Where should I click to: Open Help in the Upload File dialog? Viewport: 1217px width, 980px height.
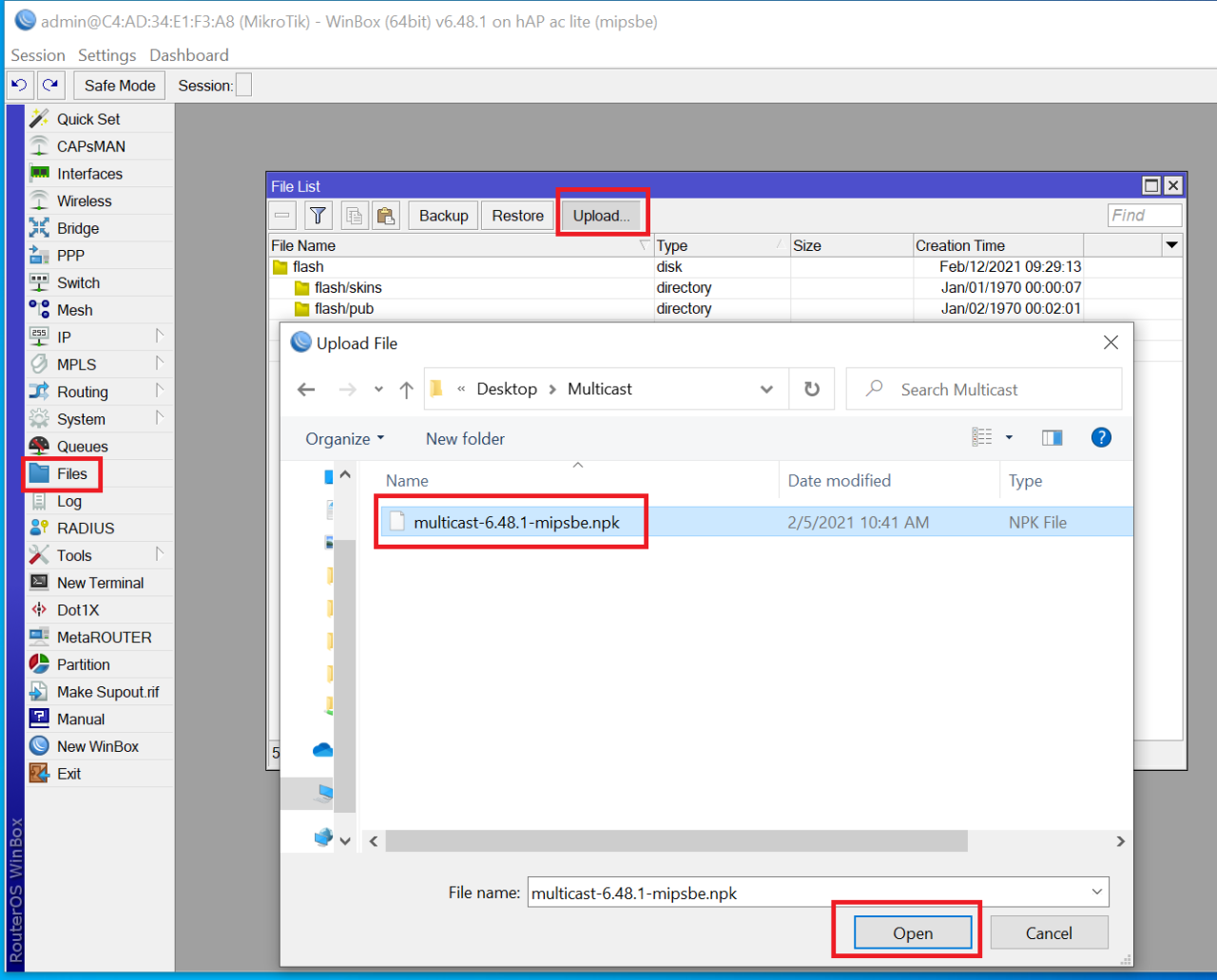[1101, 437]
